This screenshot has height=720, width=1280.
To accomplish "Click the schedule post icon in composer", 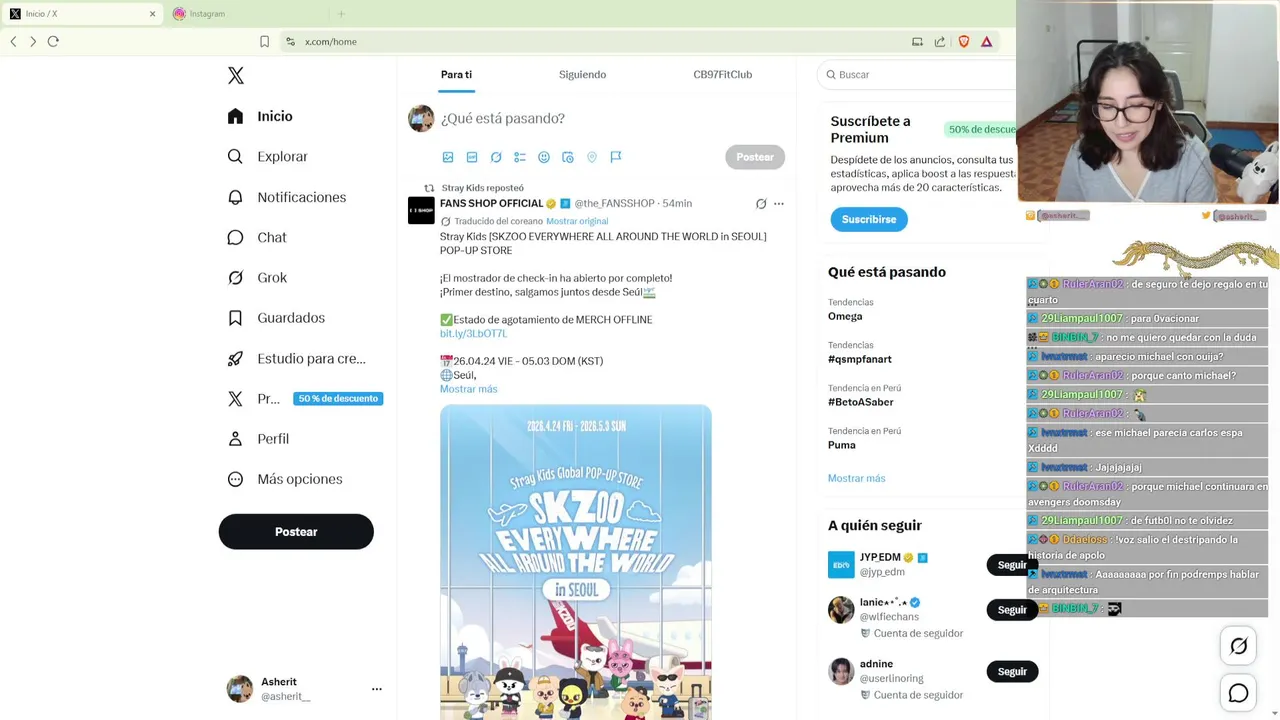I will coord(568,157).
